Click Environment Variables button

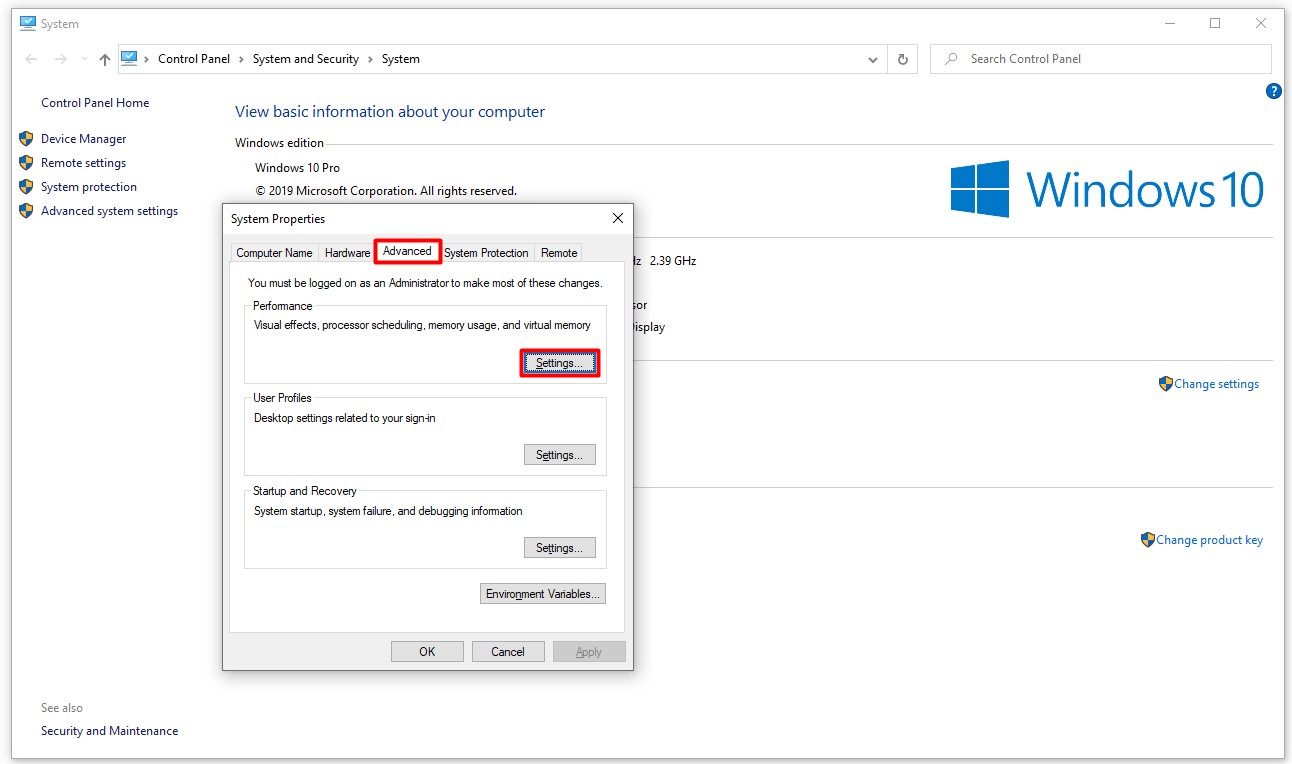coord(543,594)
